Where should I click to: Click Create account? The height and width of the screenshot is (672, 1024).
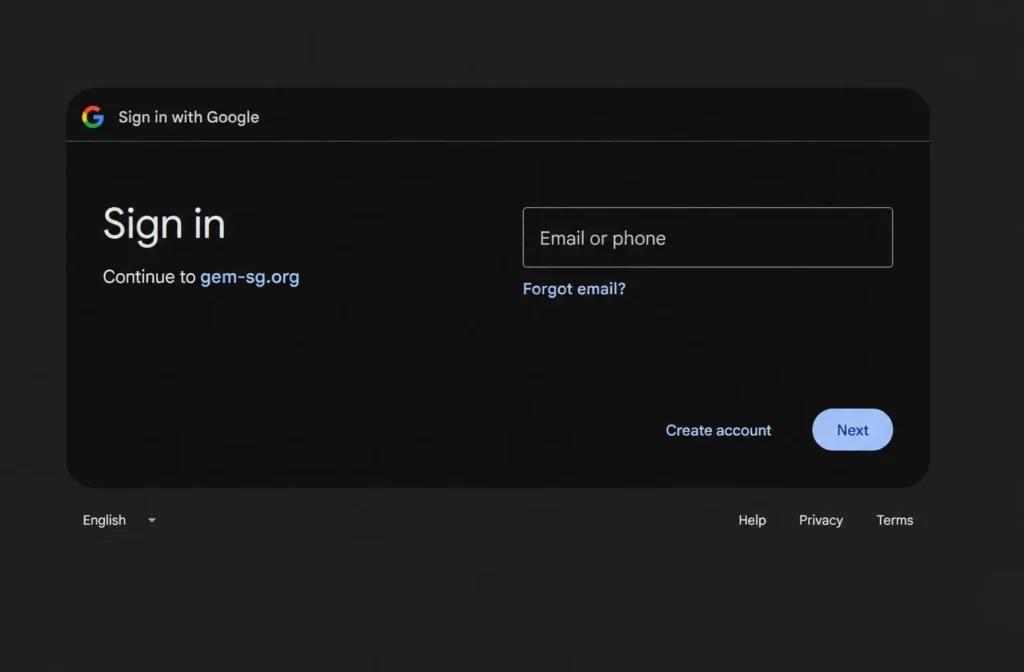(718, 430)
